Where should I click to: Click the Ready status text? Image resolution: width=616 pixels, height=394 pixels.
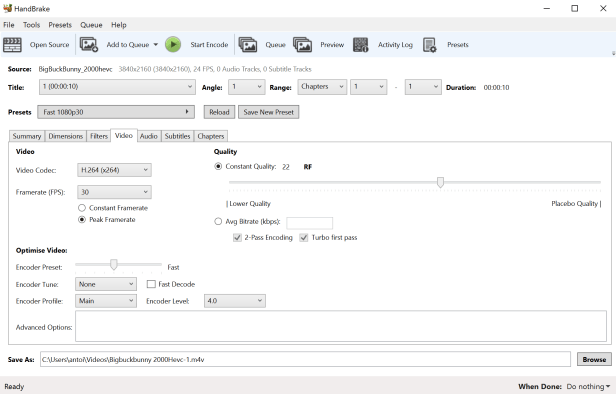(x=14, y=387)
